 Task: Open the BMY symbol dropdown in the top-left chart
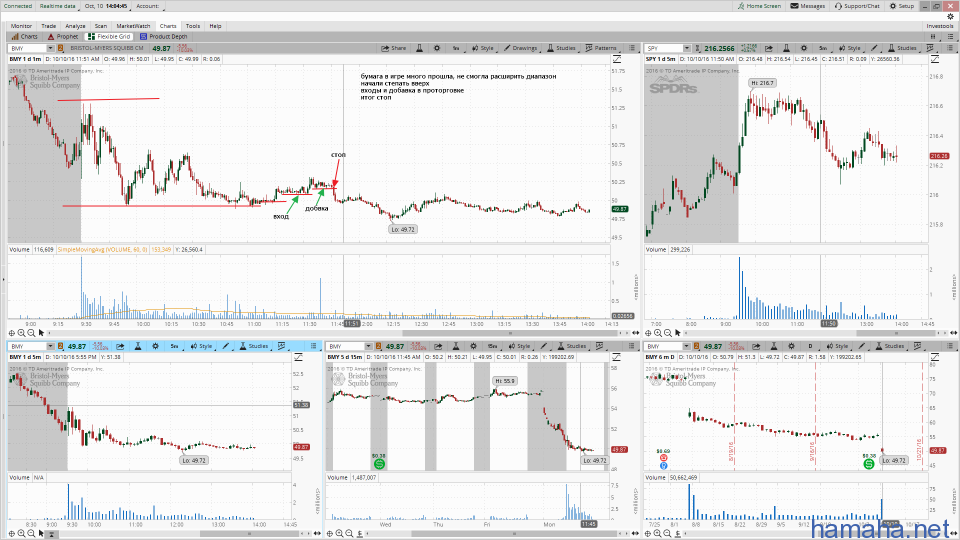(x=50, y=48)
